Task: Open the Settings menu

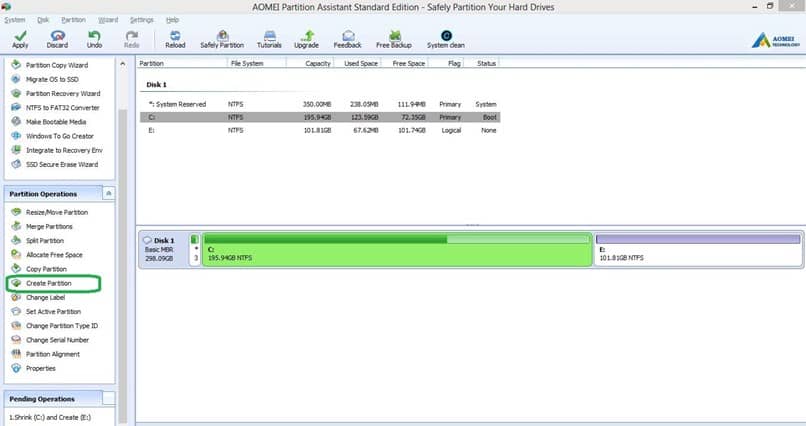Action: click(141, 20)
